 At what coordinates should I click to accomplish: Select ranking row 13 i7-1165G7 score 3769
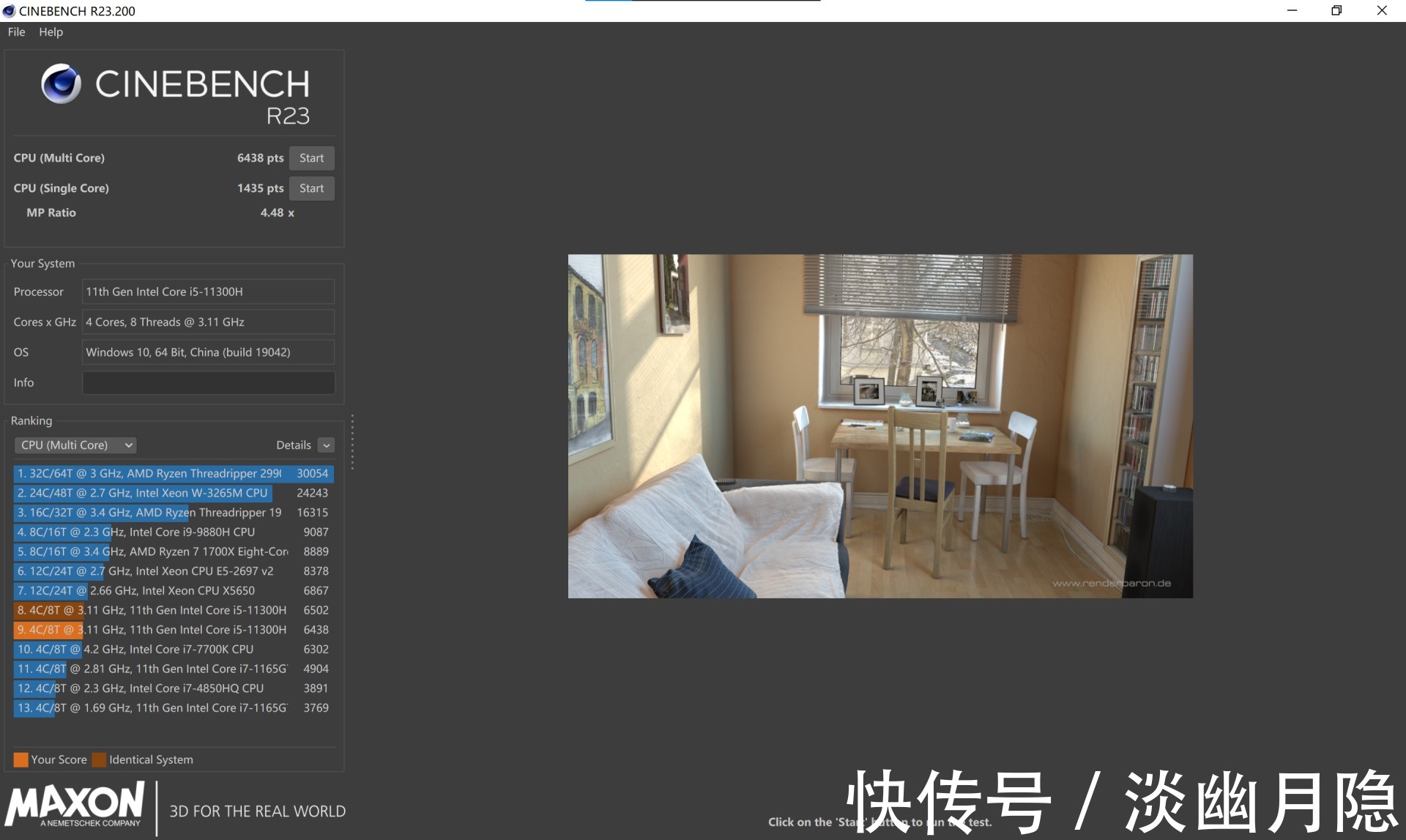(x=174, y=708)
